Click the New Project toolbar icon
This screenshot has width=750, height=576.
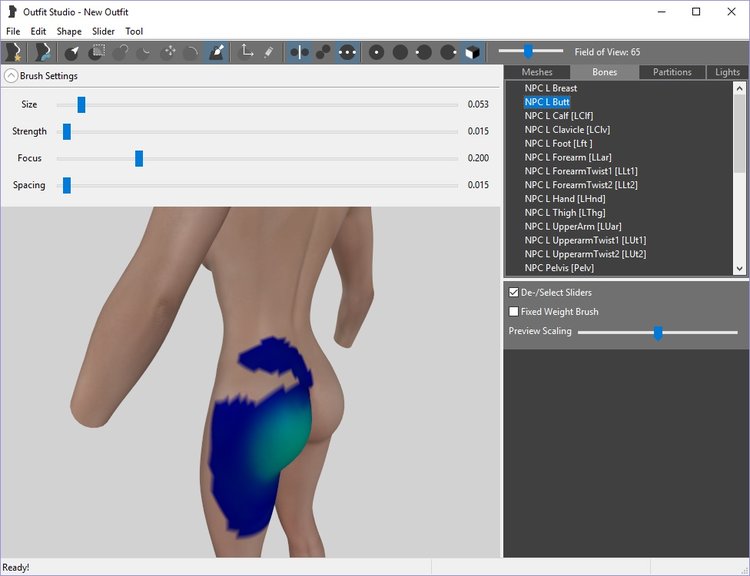pyautogui.click(x=13, y=52)
